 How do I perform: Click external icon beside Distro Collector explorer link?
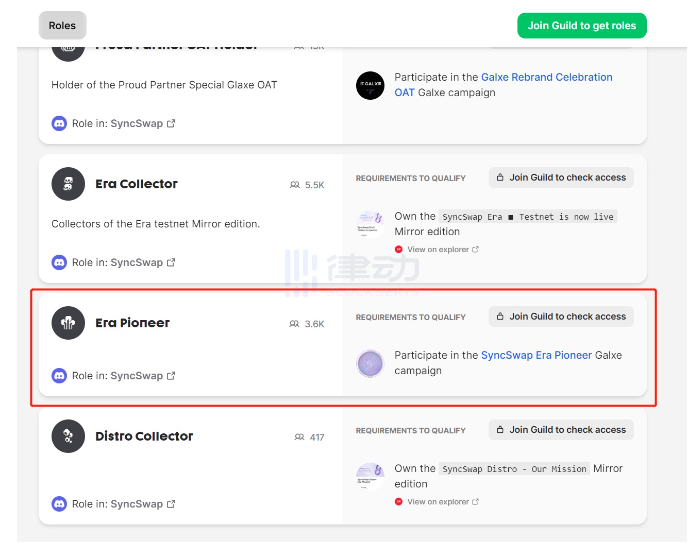coord(475,502)
